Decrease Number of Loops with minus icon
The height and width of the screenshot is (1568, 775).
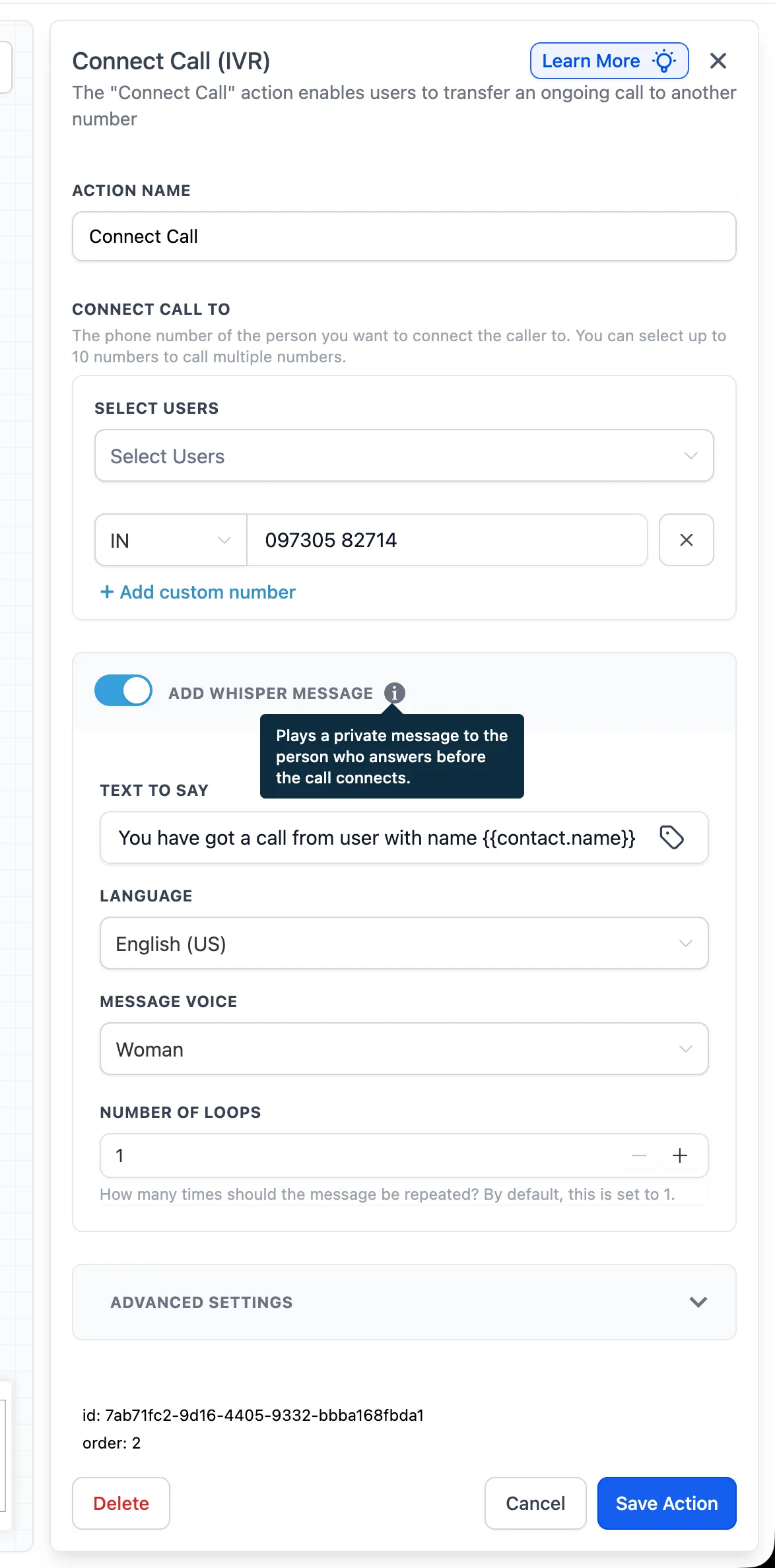click(x=638, y=1156)
